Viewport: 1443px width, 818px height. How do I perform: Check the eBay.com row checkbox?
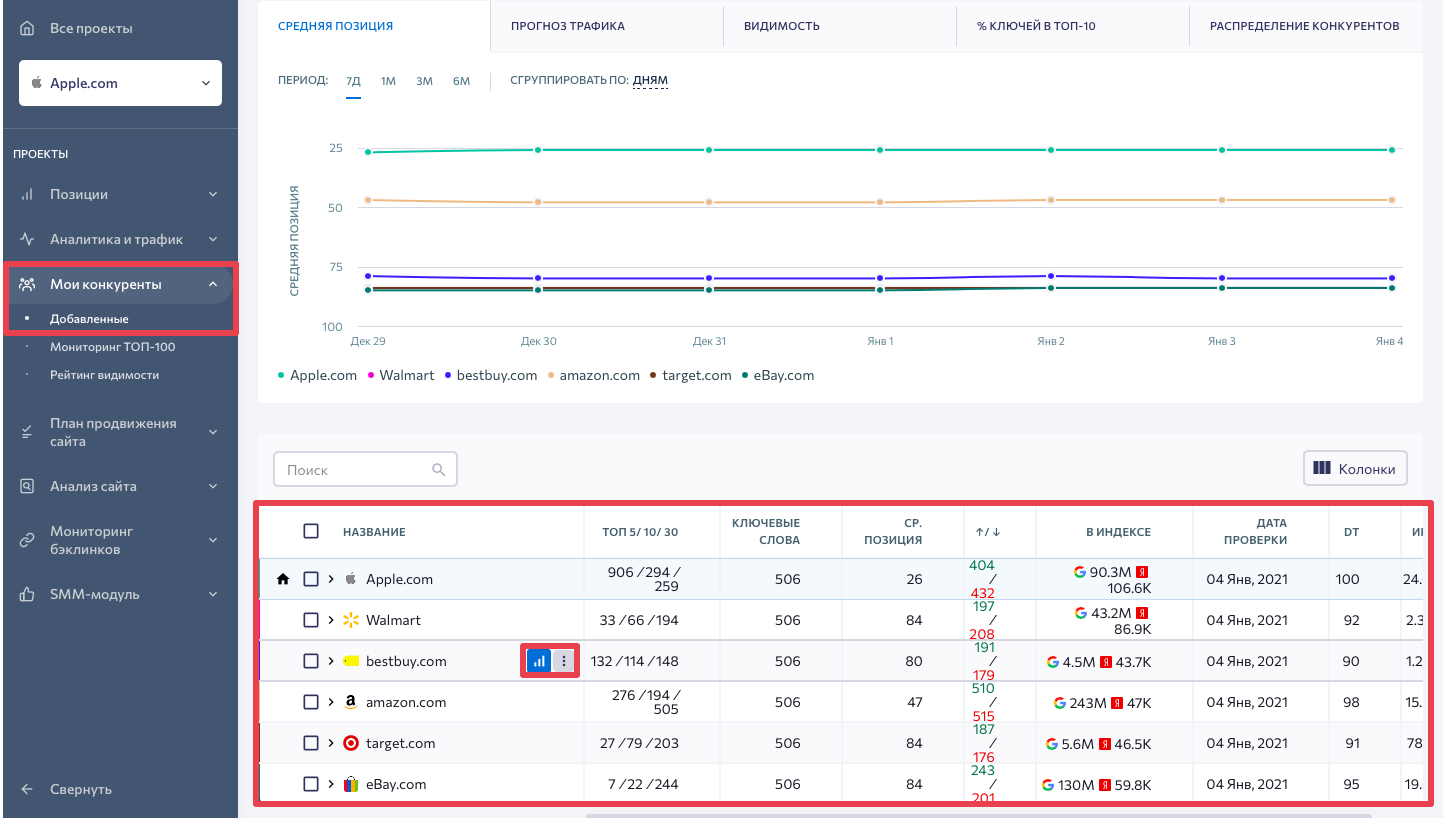pos(311,784)
